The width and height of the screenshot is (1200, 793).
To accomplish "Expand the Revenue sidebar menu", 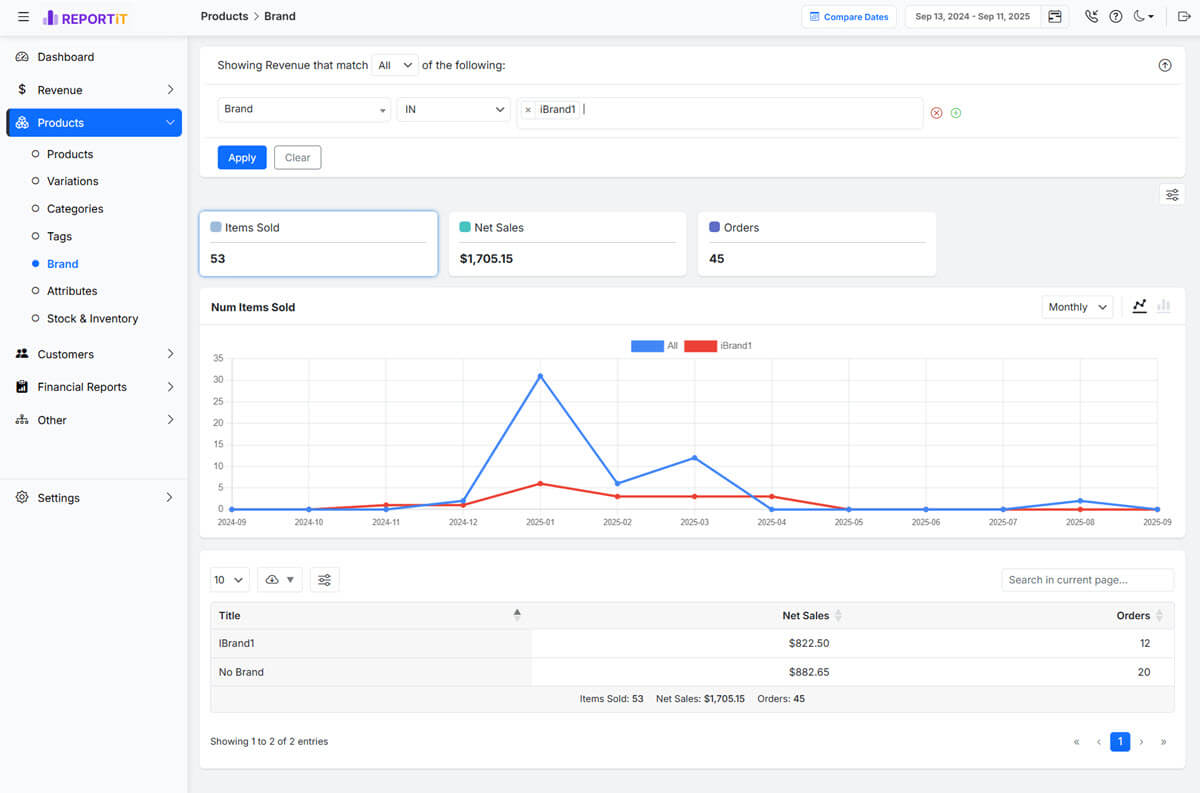I will (94, 90).
